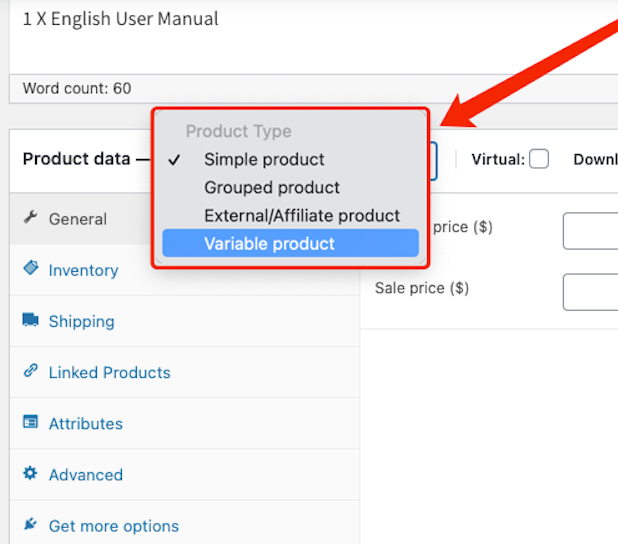Click the General wrench icon
Image resolution: width=618 pixels, height=544 pixels.
[x=30, y=218]
